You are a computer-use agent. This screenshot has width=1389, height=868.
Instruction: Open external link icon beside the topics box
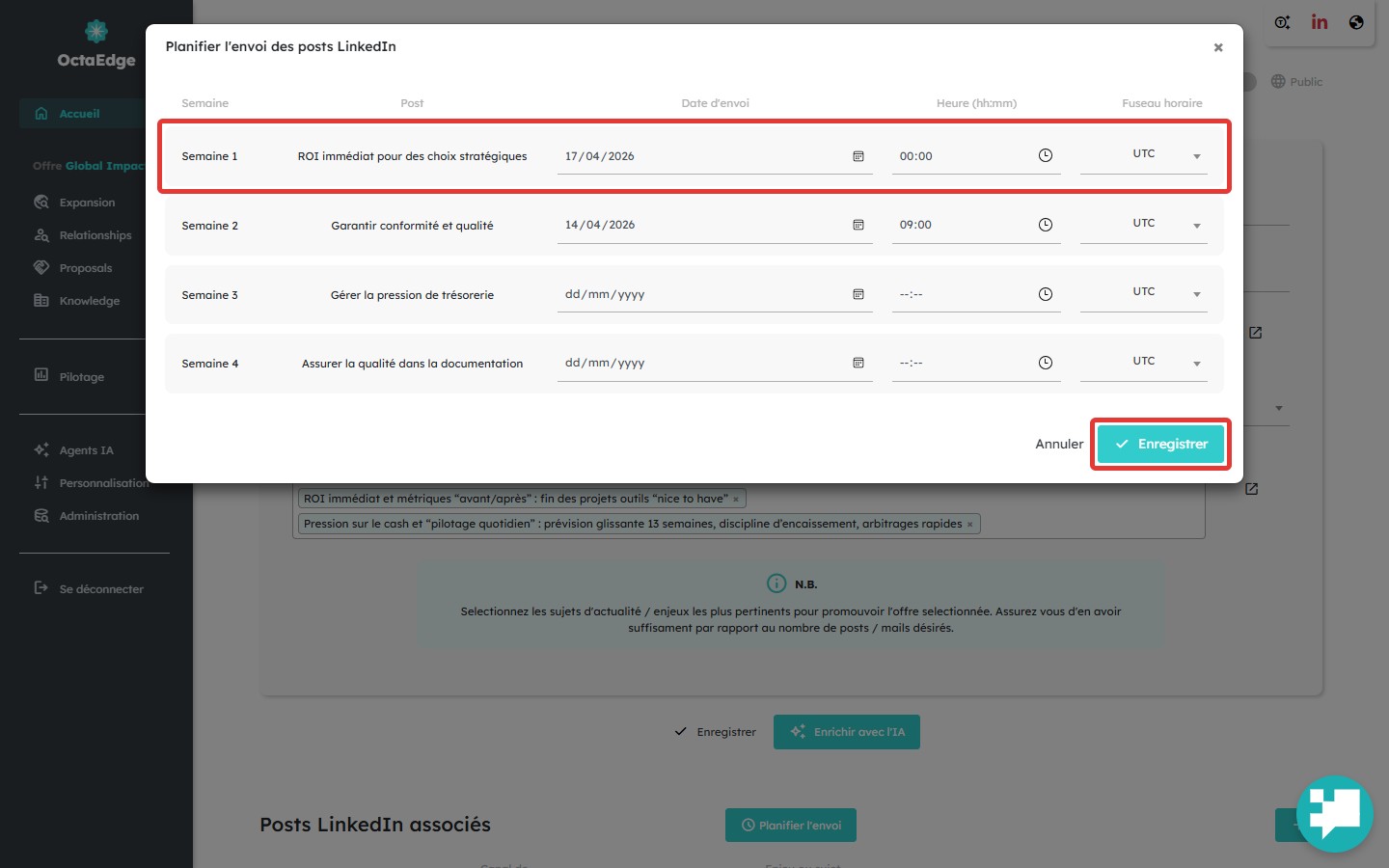tap(1251, 489)
